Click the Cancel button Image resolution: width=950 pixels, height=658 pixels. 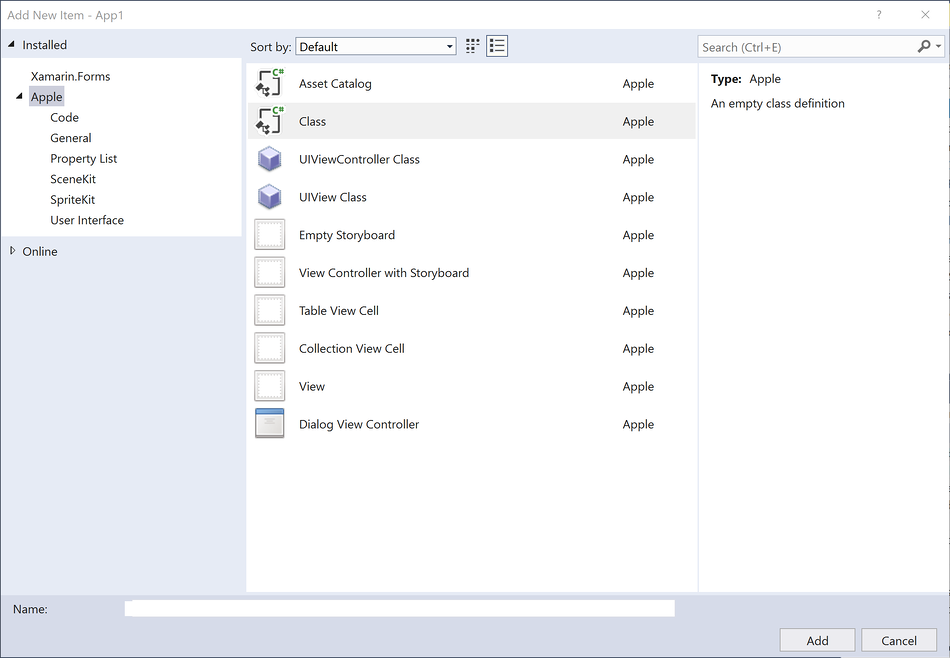tap(898, 640)
